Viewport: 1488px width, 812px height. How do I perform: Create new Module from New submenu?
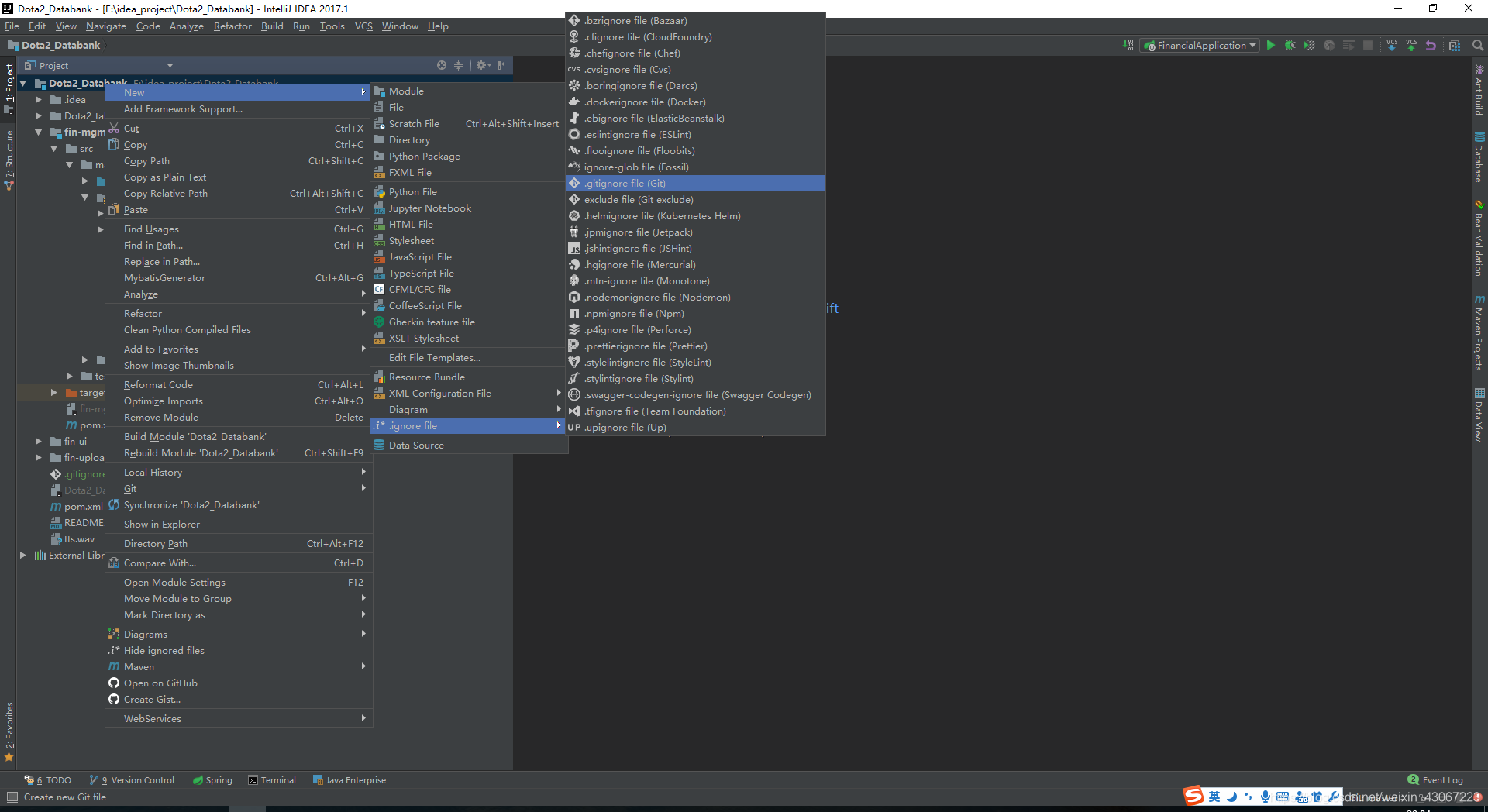pos(468,91)
